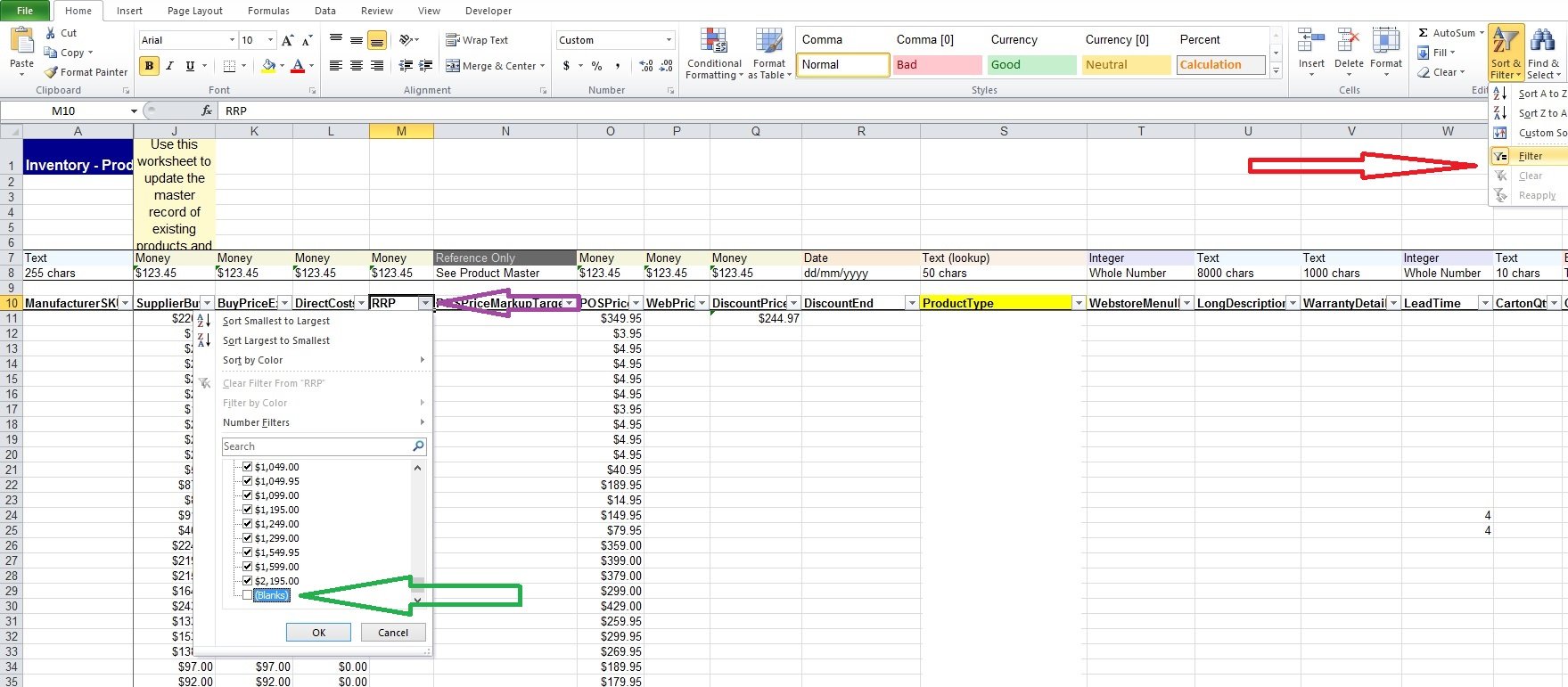
Task: Select the Format Painter brush
Action: [x=51, y=72]
